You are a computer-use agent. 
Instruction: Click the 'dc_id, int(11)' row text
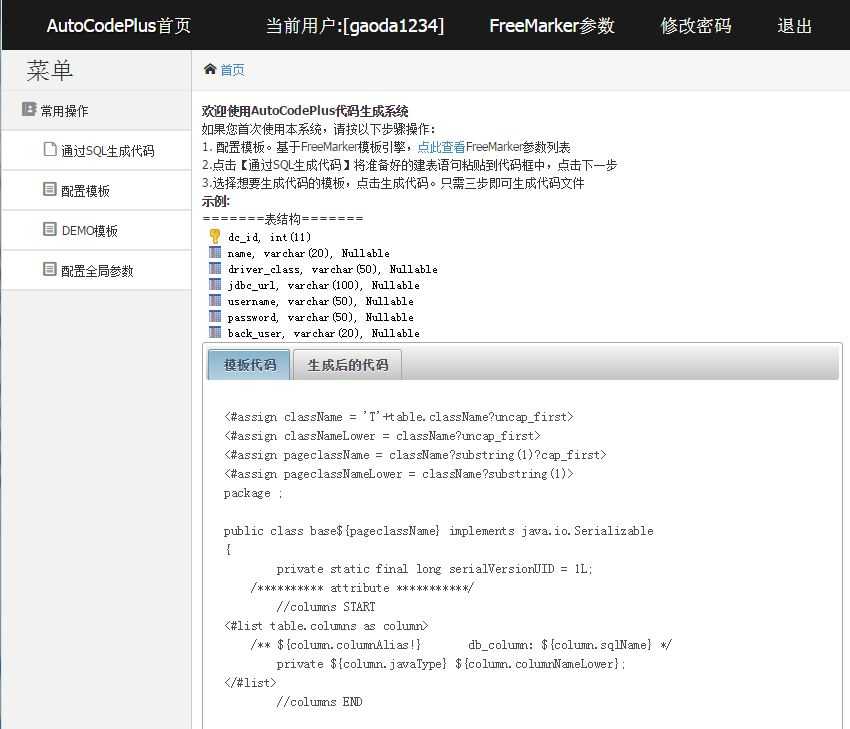(269, 237)
